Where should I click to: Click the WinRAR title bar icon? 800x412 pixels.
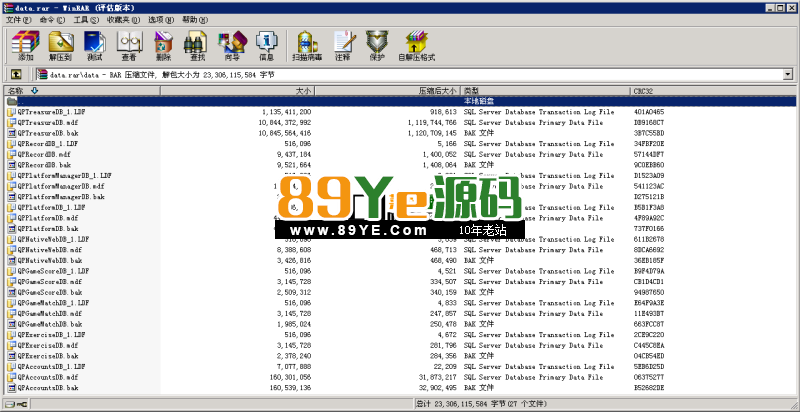click(x=8, y=7)
